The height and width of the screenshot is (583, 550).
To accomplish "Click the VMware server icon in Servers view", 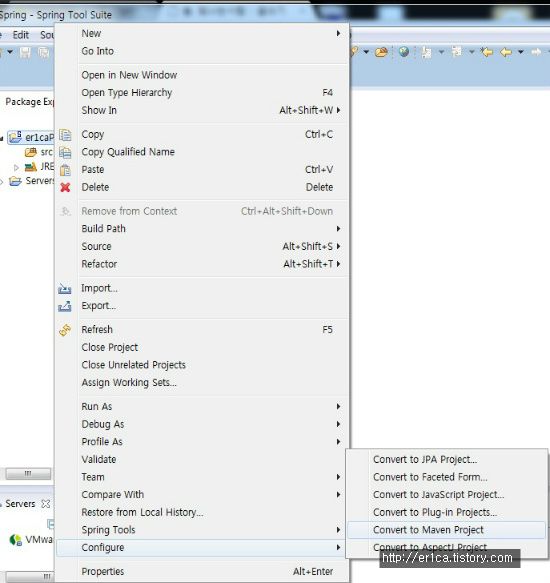I will pyautogui.click(x=16, y=539).
